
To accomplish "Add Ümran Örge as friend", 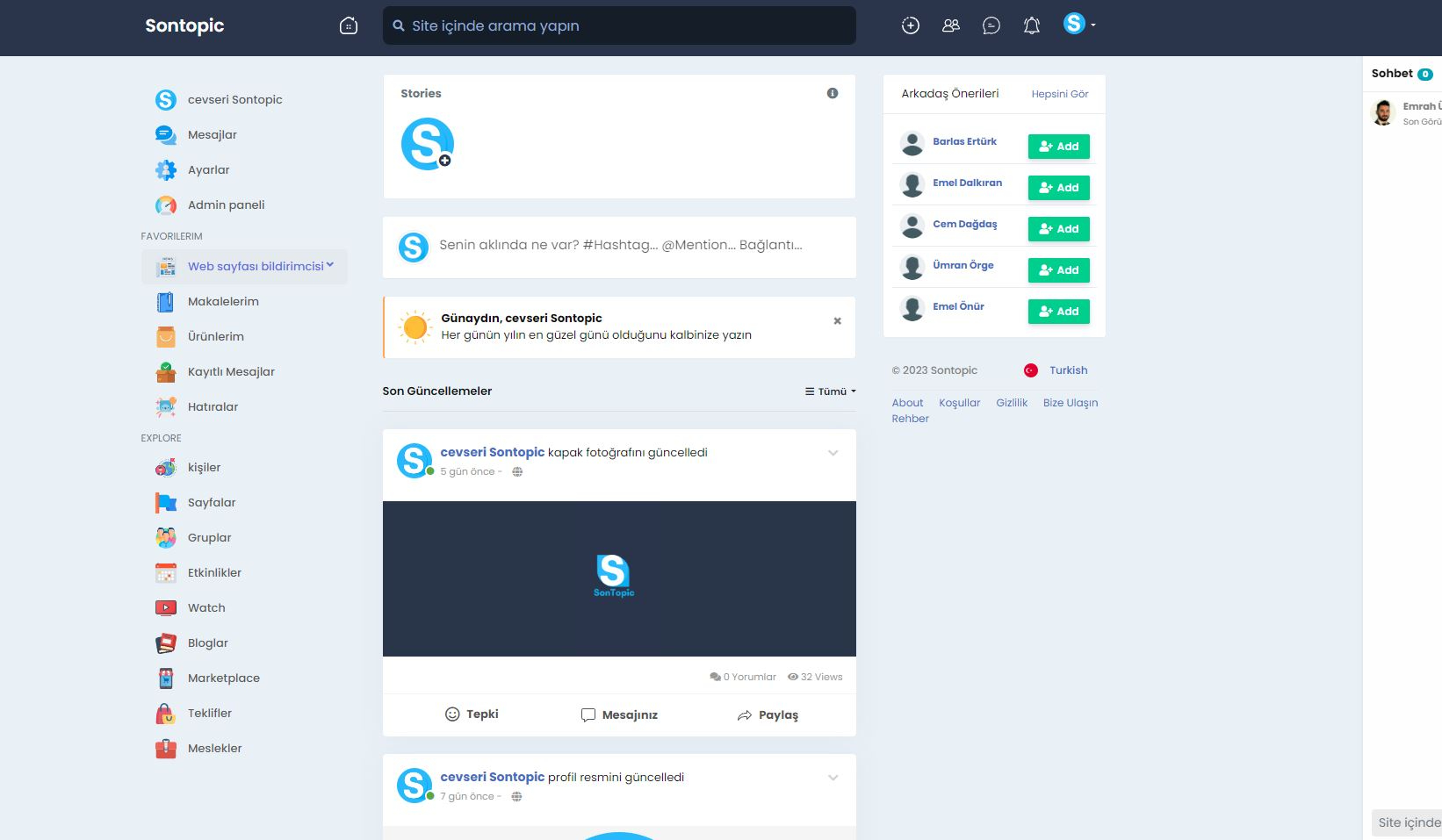I will tap(1059, 270).
